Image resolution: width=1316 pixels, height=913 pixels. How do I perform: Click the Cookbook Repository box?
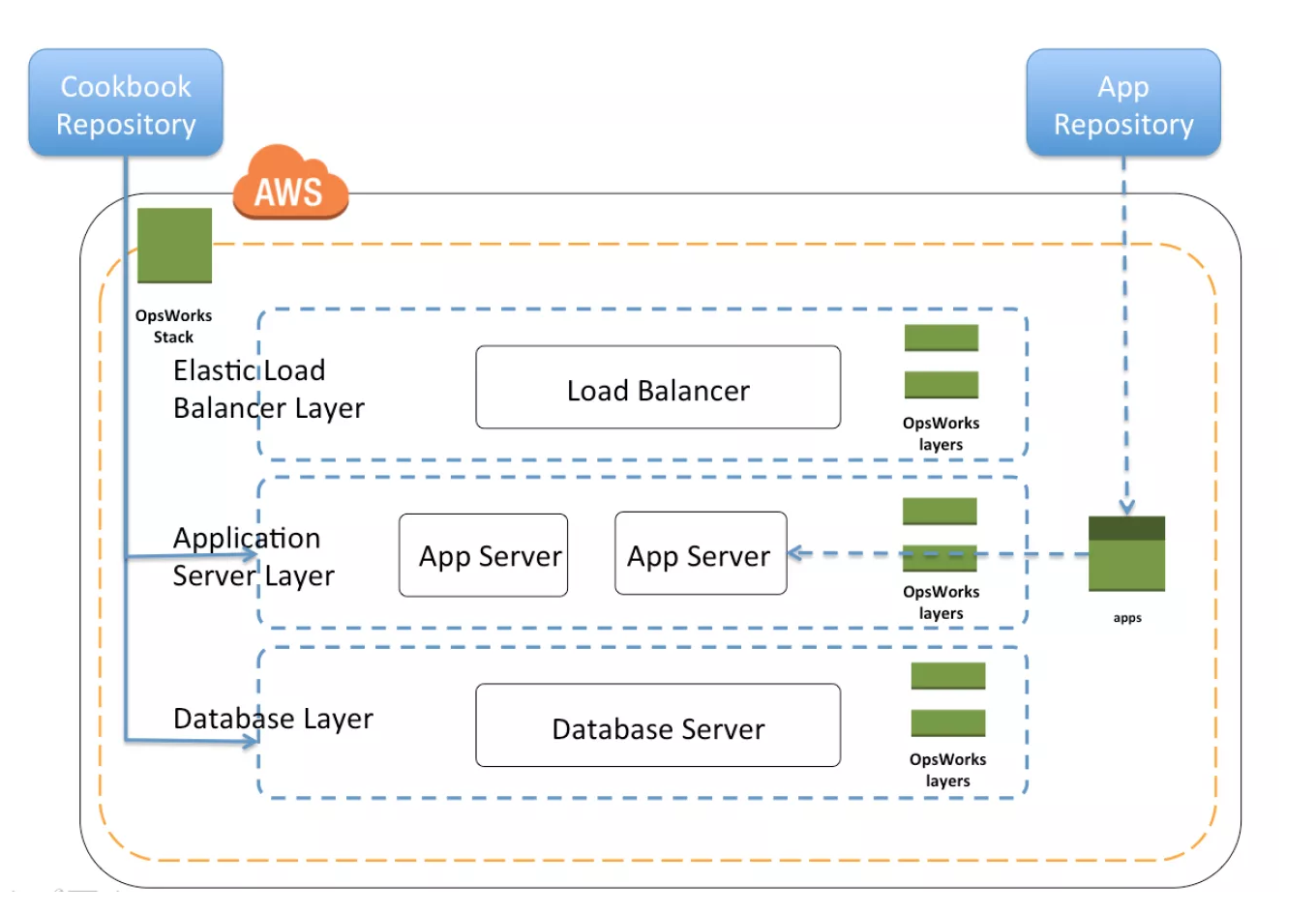coord(126,103)
